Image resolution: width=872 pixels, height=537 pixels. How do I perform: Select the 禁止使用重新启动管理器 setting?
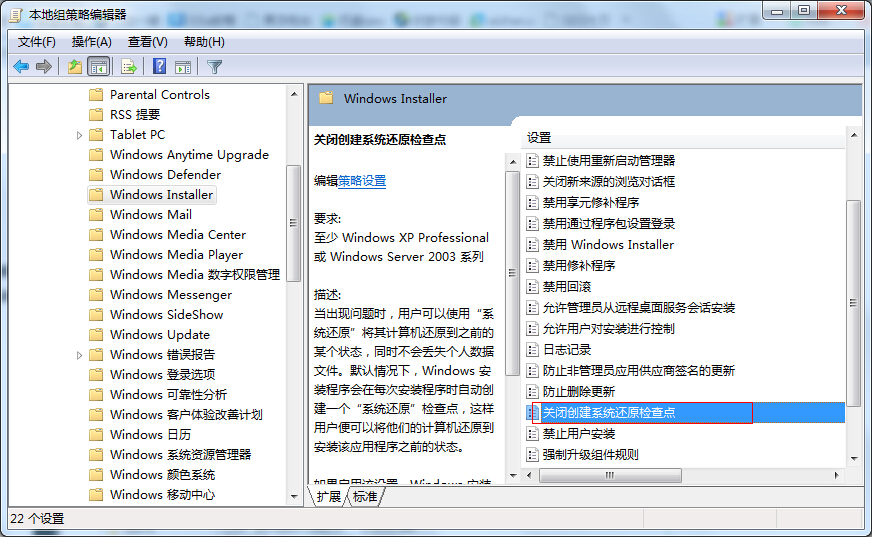[x=609, y=161]
